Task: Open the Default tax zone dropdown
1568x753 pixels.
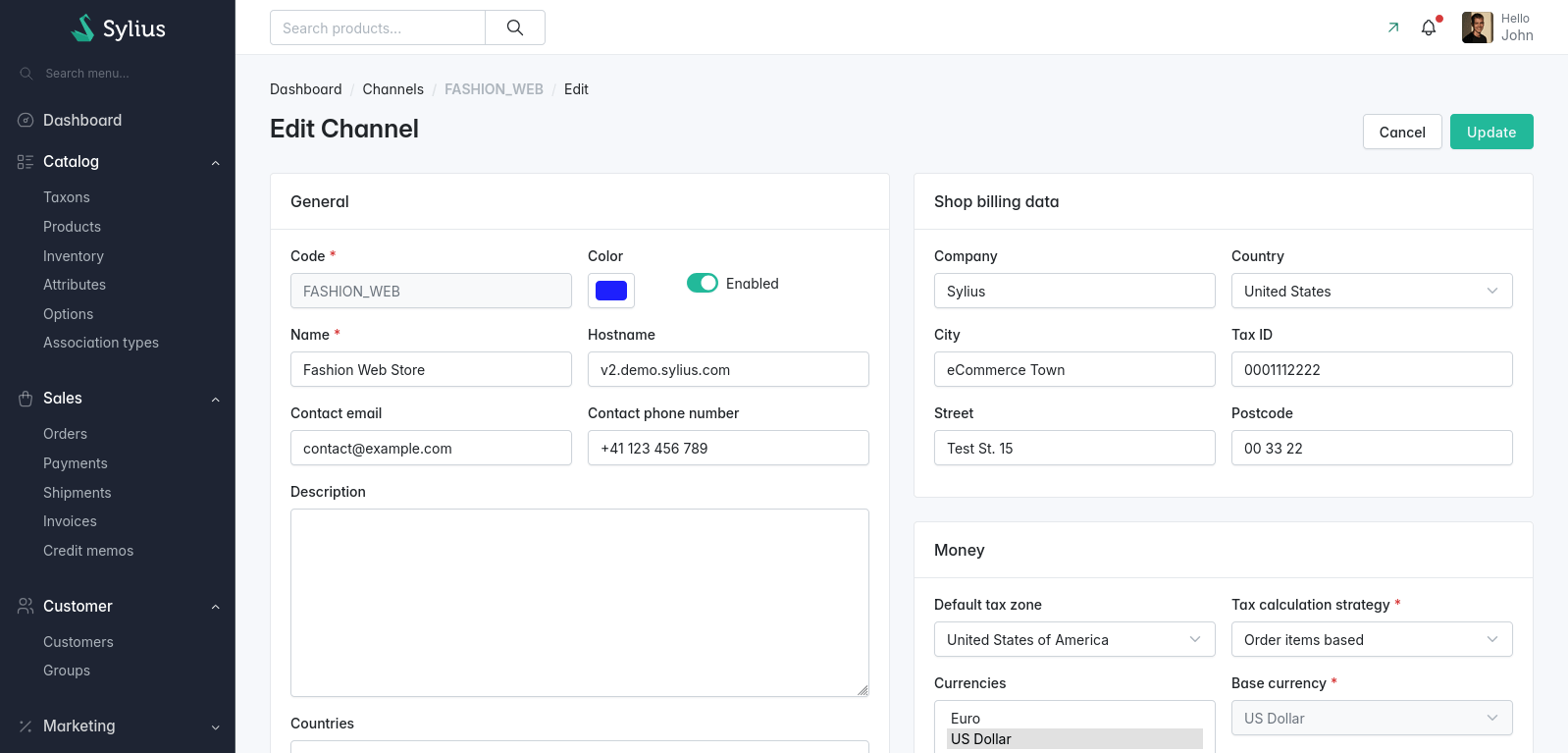Action: point(1073,639)
